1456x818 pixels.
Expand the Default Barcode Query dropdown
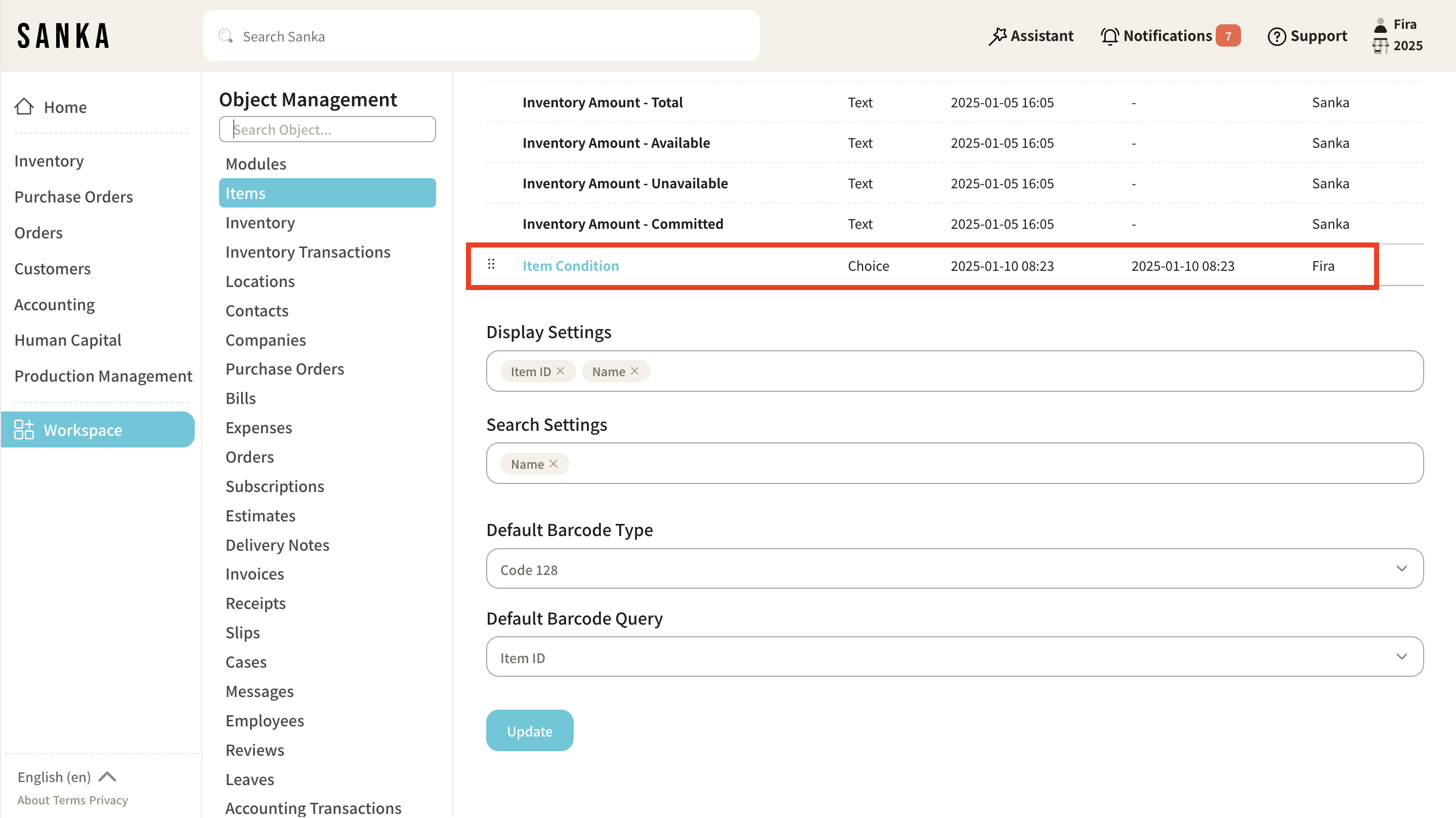tap(954, 656)
